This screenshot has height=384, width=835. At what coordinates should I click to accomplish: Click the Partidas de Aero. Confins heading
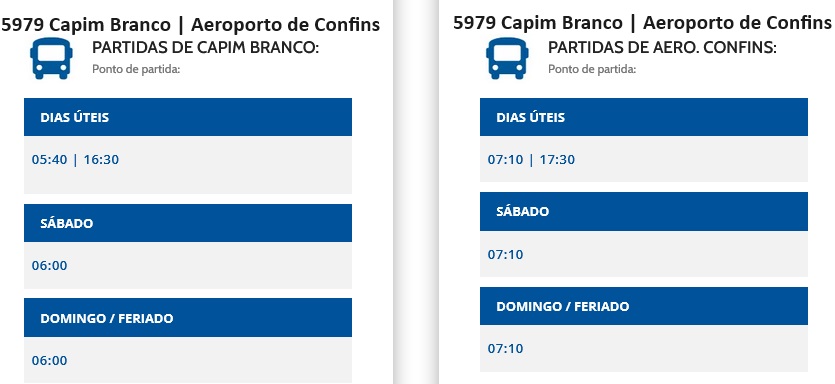point(662,47)
